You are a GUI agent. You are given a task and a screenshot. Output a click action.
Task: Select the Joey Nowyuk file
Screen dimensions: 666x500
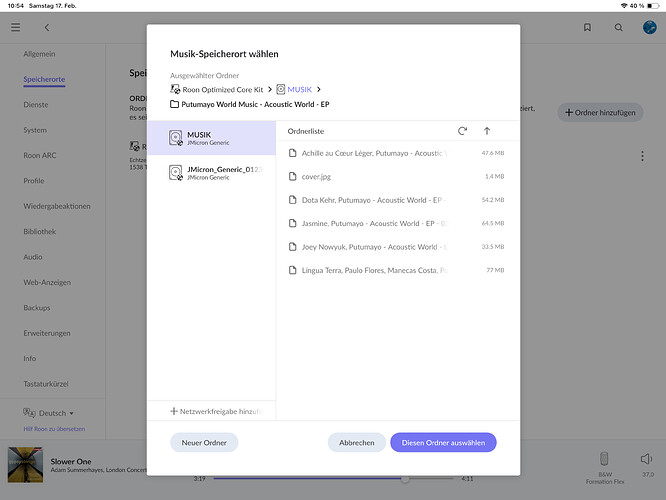(x=396, y=246)
